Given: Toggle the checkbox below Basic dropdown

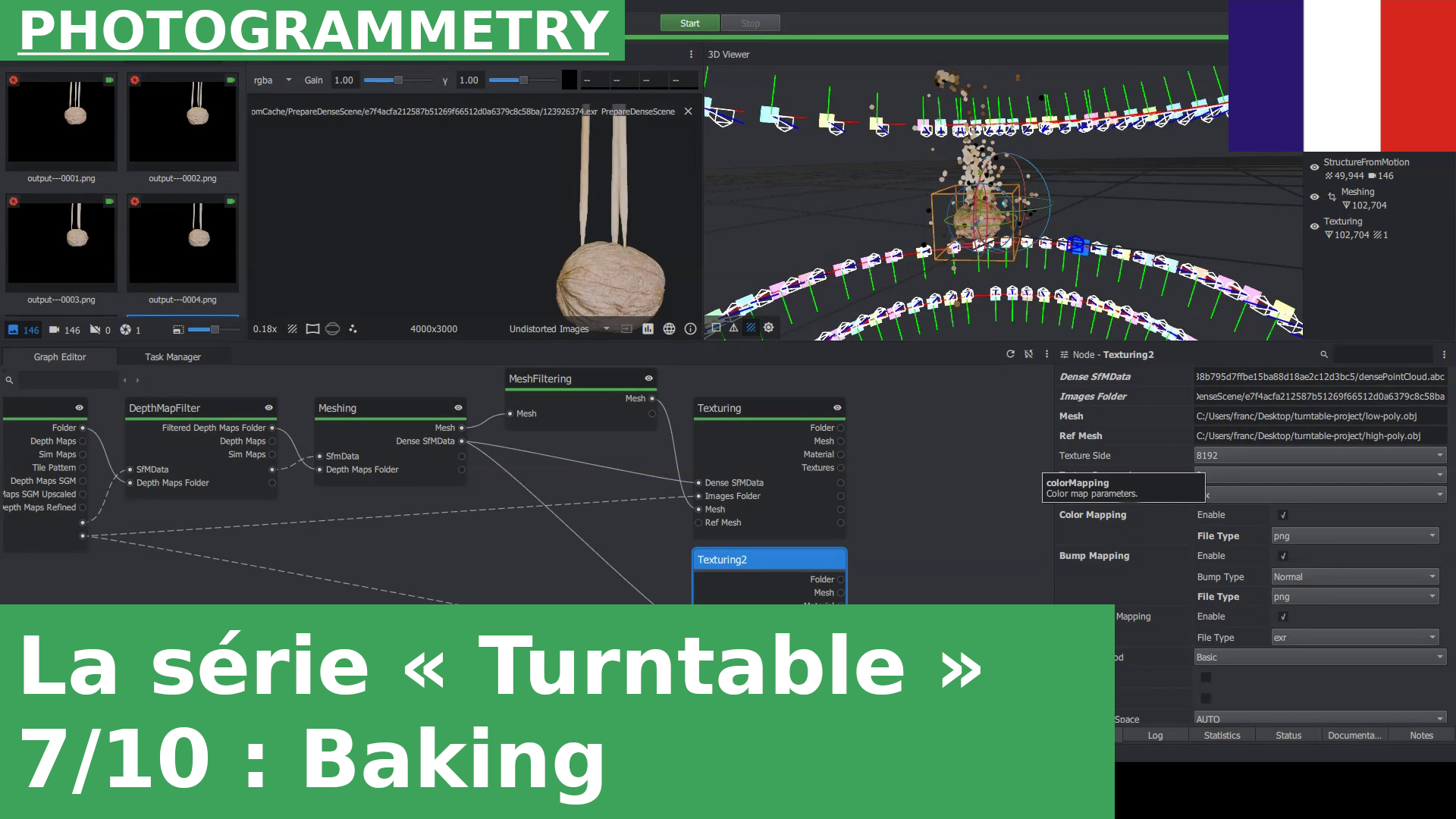Looking at the screenshot, I should 1206,677.
